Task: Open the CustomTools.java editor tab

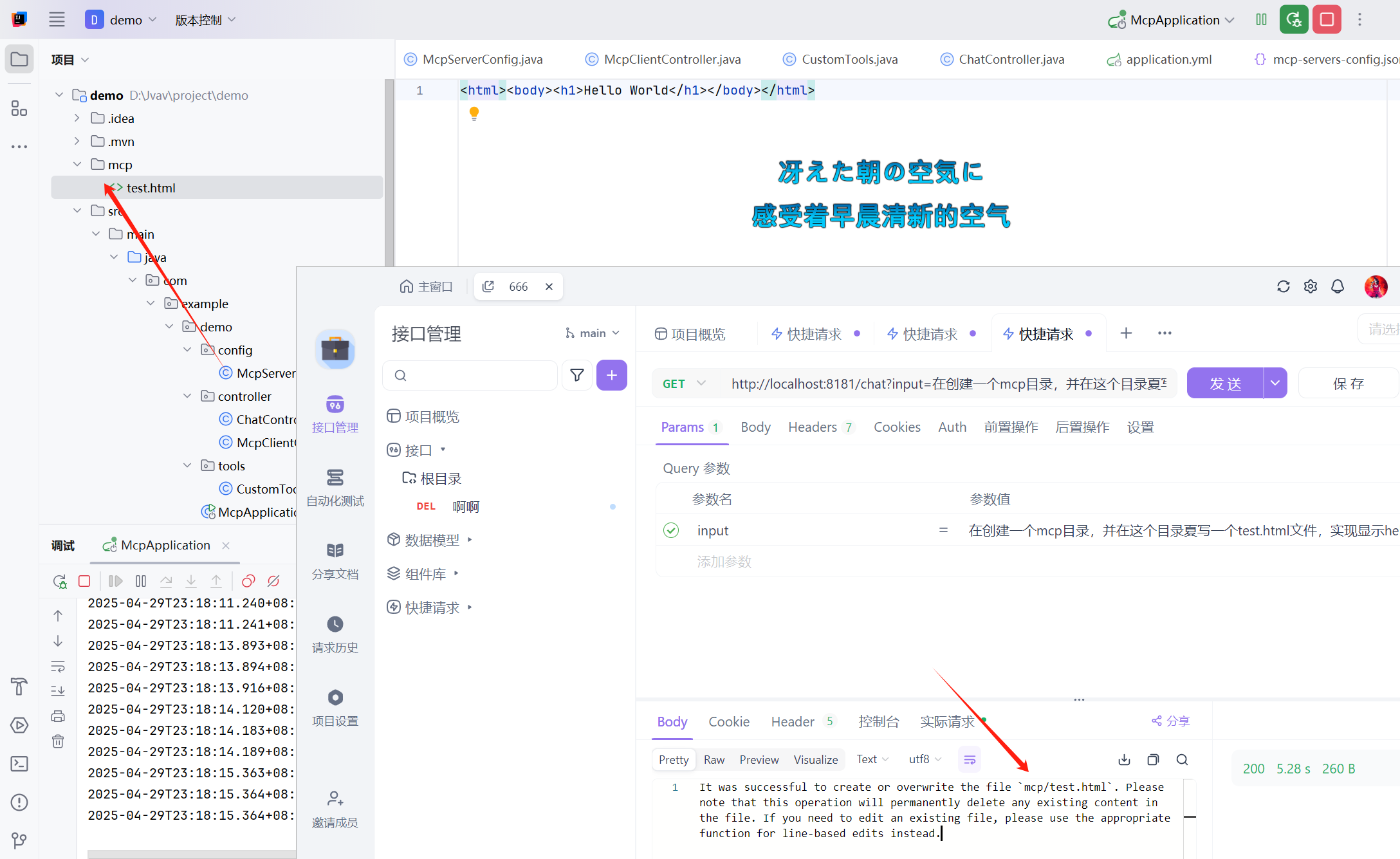Action: pos(849,59)
